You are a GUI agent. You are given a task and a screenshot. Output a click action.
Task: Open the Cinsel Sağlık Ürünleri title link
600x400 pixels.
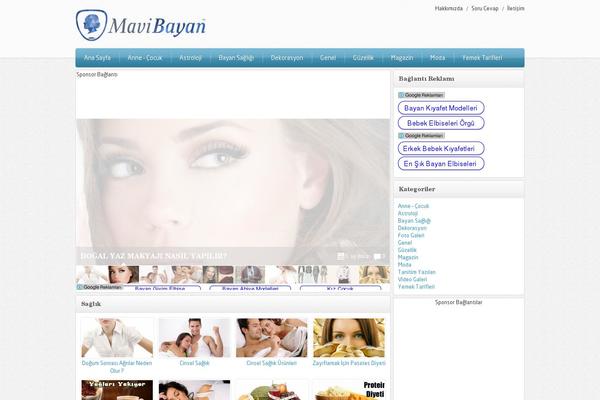point(272,363)
